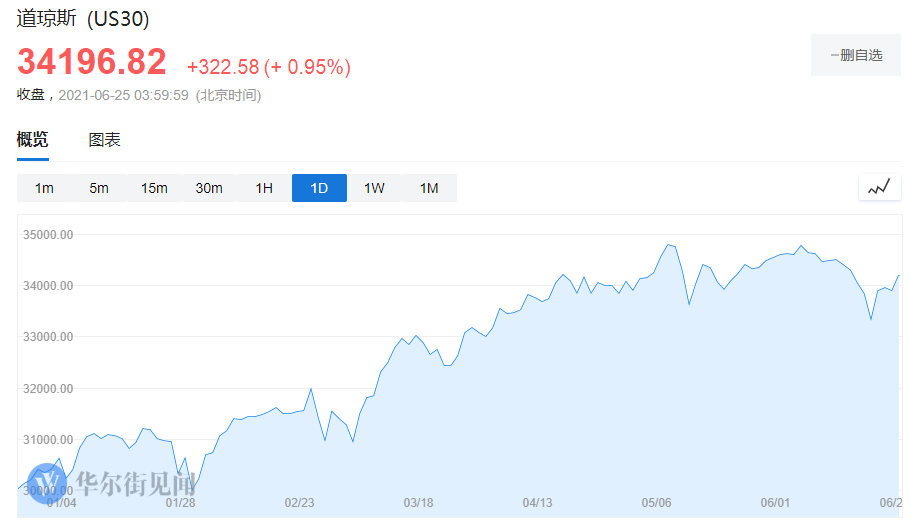Click the 道琼斯 (US30) title
Image resolution: width=911 pixels, height=525 pixels.
[x=83, y=19]
